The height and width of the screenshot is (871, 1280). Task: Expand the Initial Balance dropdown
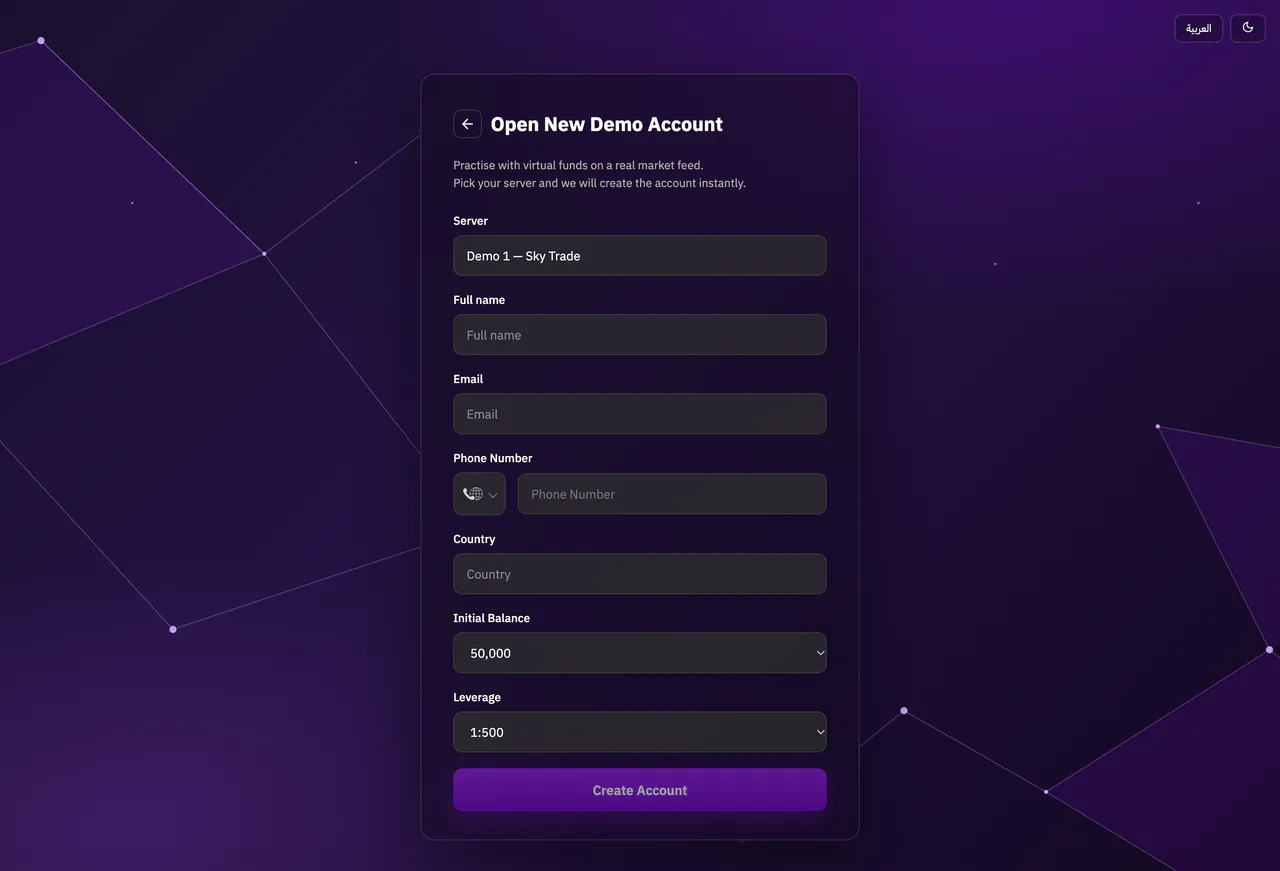(640, 653)
